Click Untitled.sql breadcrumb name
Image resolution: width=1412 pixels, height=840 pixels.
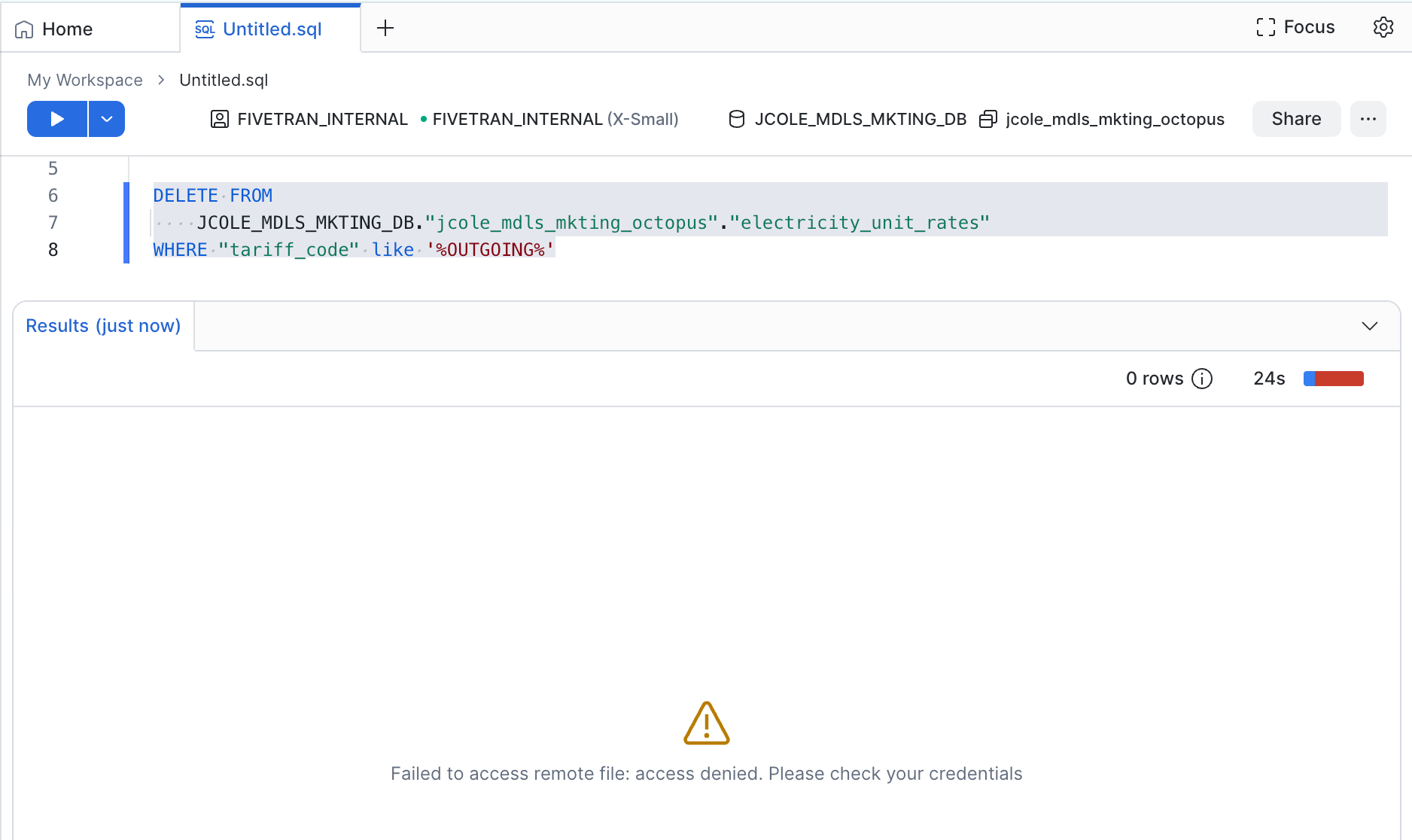(224, 80)
